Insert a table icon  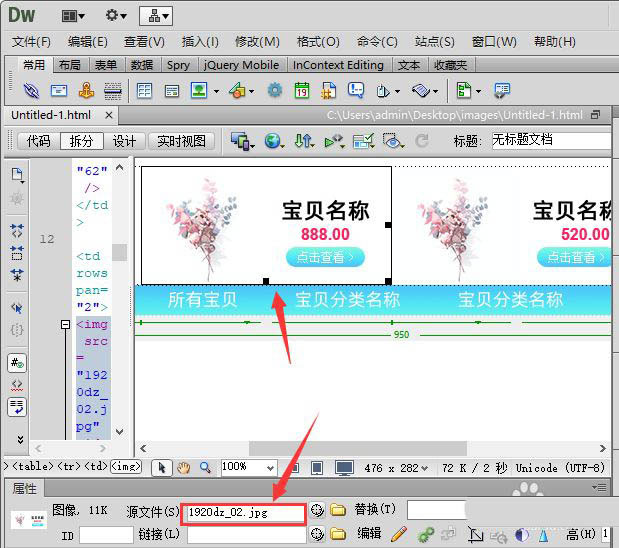pos(144,91)
